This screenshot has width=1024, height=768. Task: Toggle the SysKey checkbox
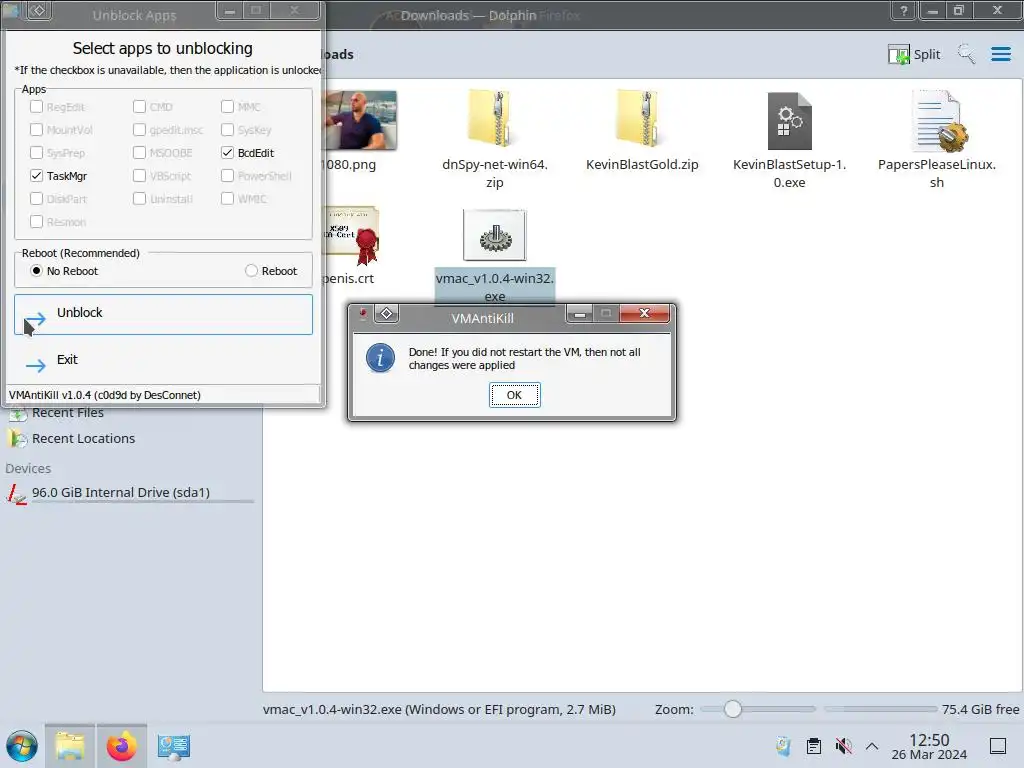(227, 130)
